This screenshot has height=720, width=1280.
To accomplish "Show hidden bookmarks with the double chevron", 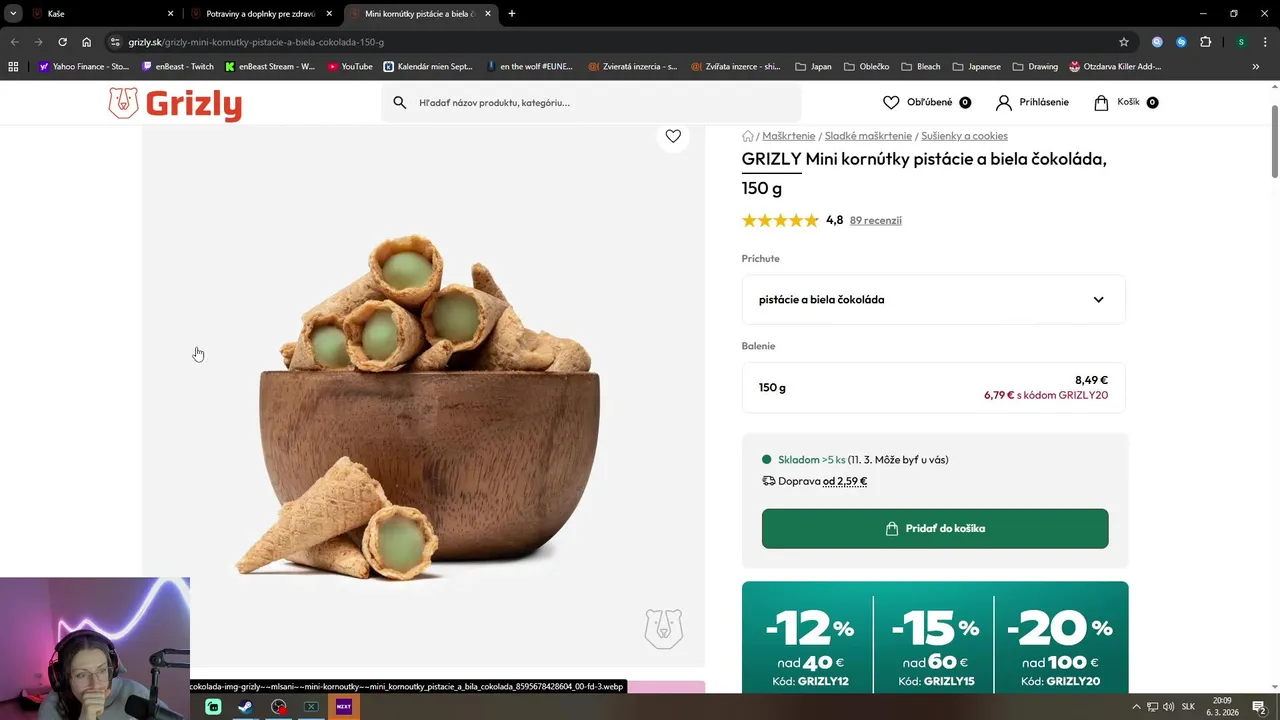I will point(1256,67).
